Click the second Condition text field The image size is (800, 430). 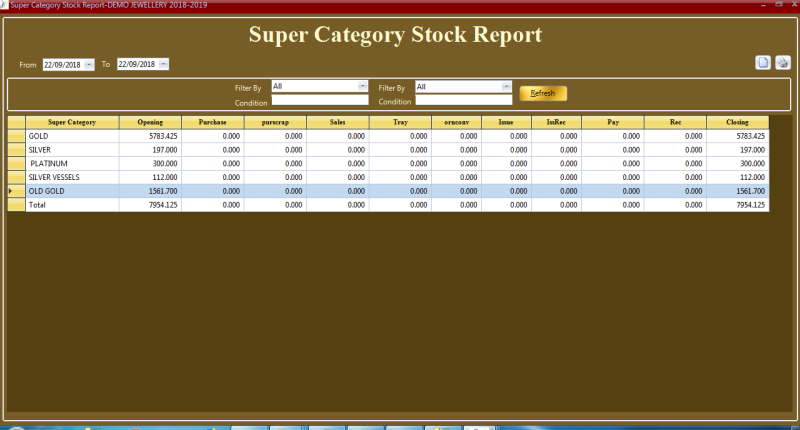[x=463, y=100]
